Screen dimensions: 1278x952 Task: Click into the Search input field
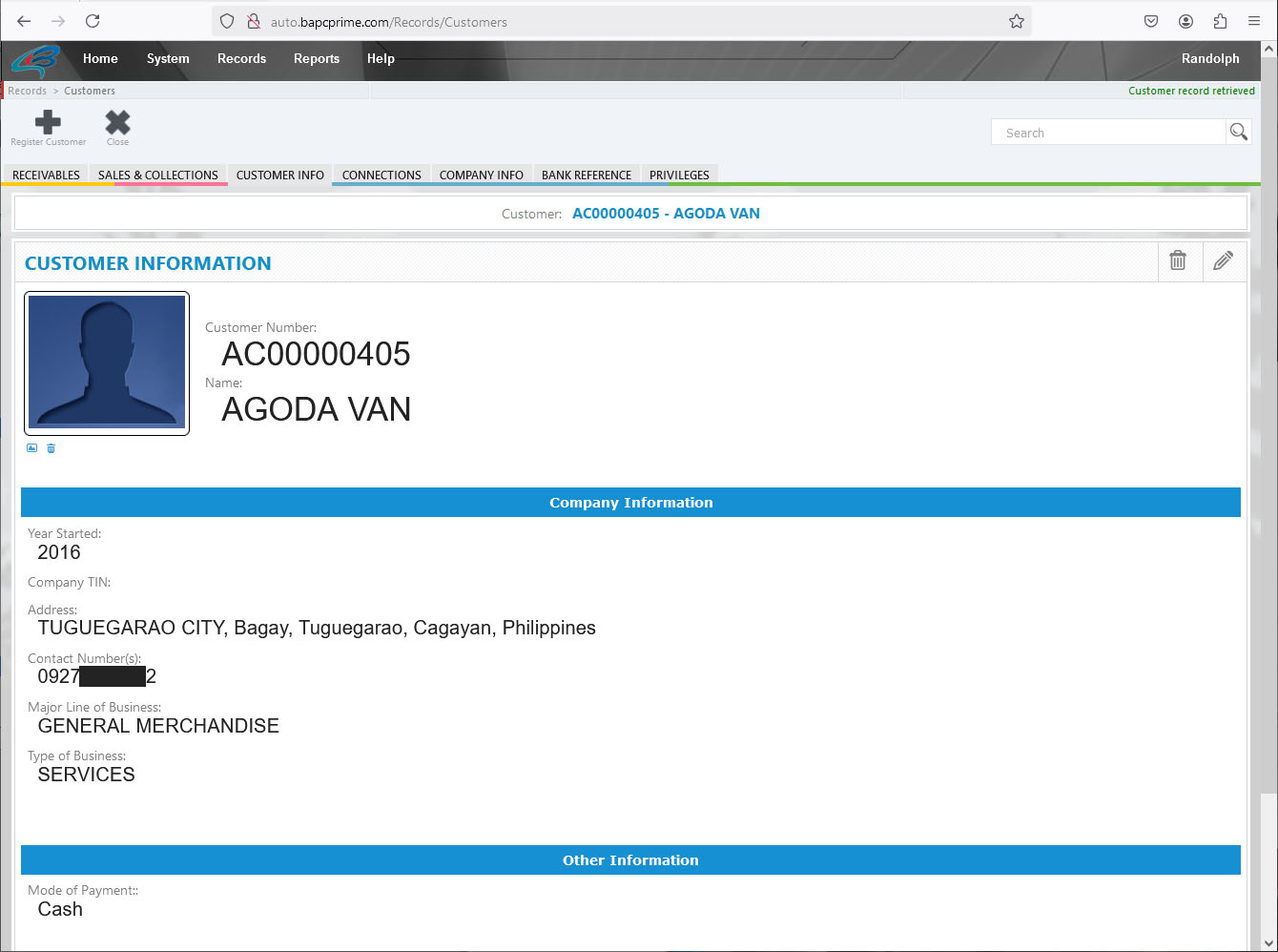pyautogui.click(x=1108, y=133)
